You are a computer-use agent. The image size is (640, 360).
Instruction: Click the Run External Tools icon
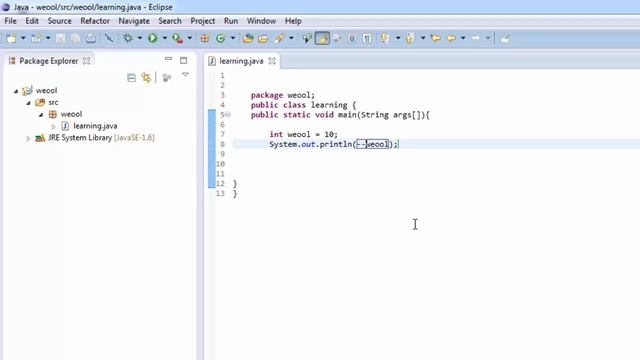(177, 38)
